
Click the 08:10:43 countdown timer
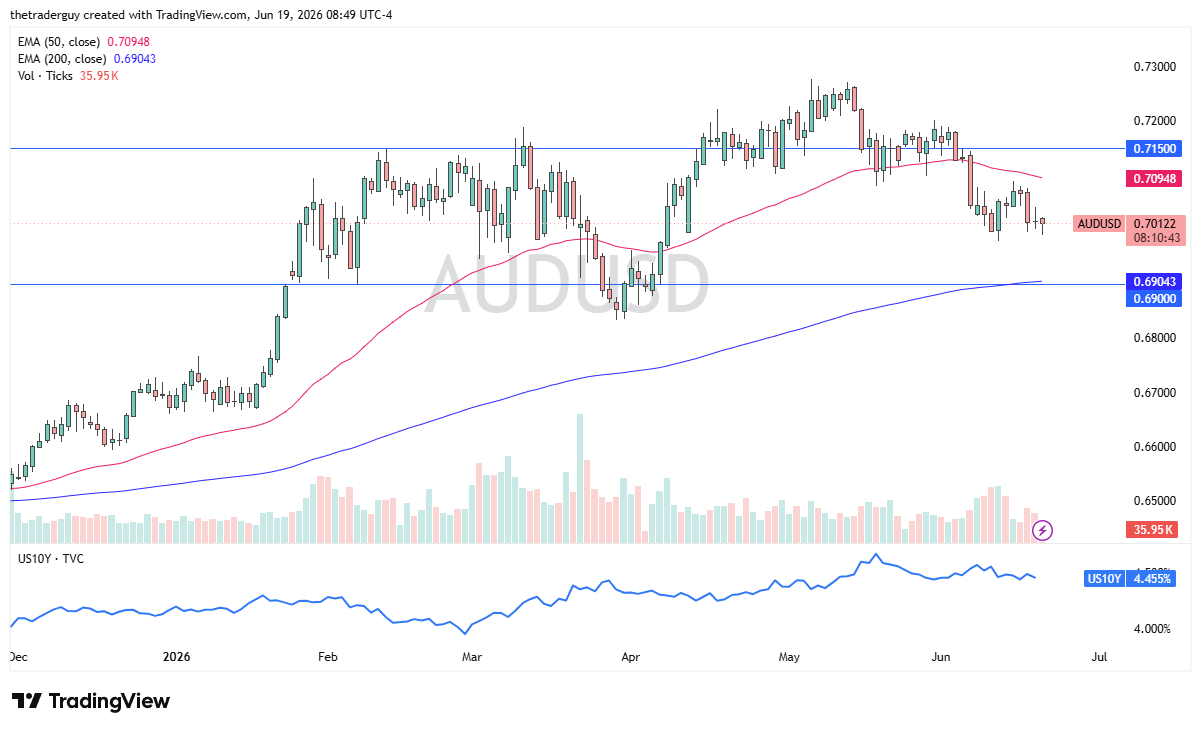pos(1156,239)
